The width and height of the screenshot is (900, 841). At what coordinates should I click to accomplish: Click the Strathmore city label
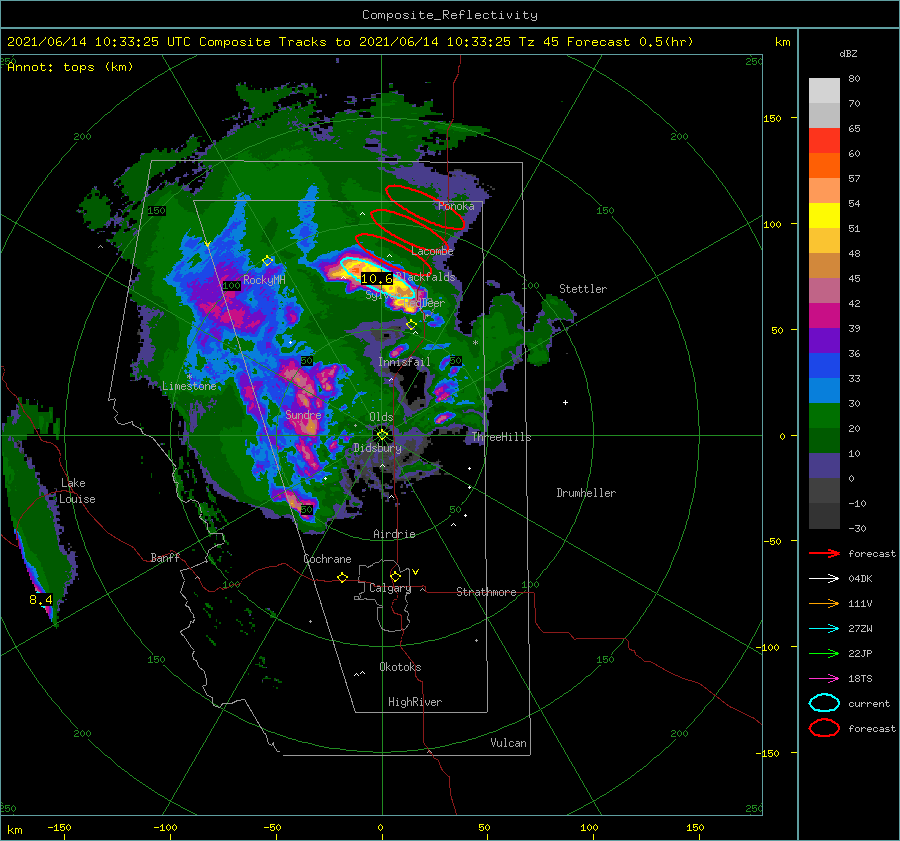[486, 592]
